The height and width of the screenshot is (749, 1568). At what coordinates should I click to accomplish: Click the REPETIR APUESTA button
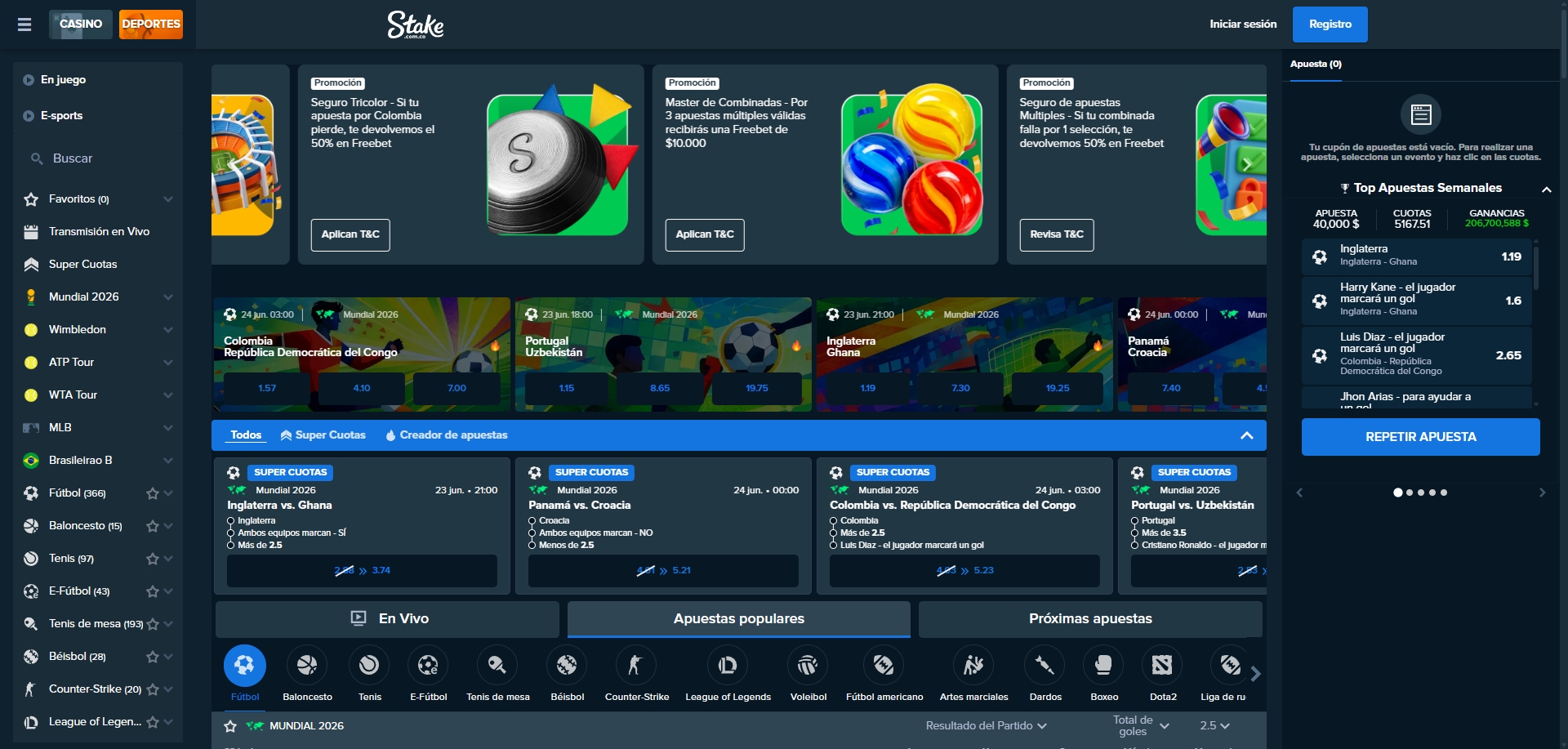[x=1420, y=437]
